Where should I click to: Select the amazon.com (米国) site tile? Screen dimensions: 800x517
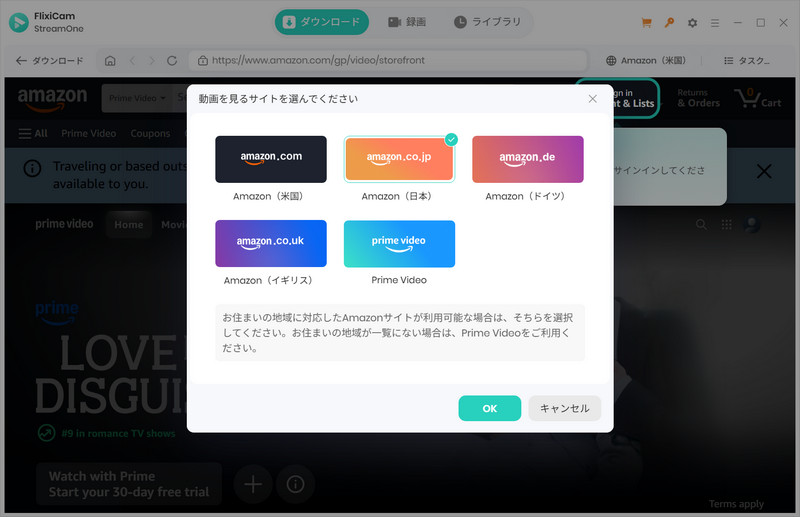pyautogui.click(x=270, y=159)
